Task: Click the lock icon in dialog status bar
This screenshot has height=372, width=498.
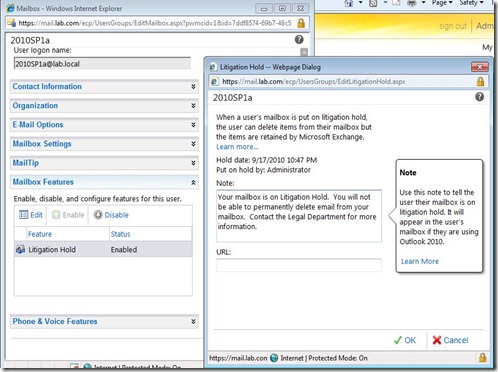Action: (x=482, y=358)
